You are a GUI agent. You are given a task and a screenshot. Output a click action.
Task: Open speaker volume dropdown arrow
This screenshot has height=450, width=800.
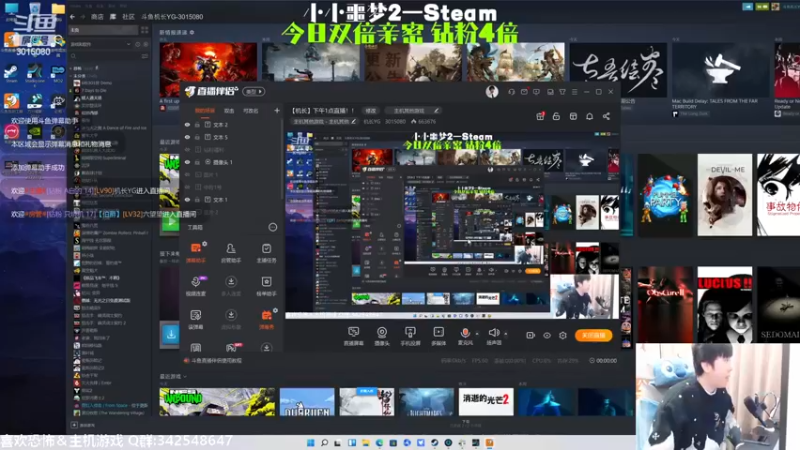pyautogui.click(x=506, y=334)
